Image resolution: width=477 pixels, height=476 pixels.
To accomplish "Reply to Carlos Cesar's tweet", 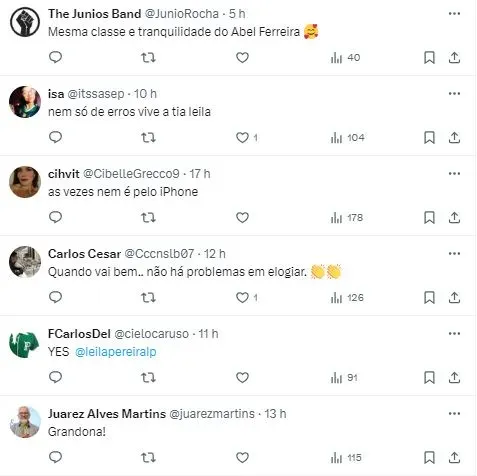I will pyautogui.click(x=55, y=297).
